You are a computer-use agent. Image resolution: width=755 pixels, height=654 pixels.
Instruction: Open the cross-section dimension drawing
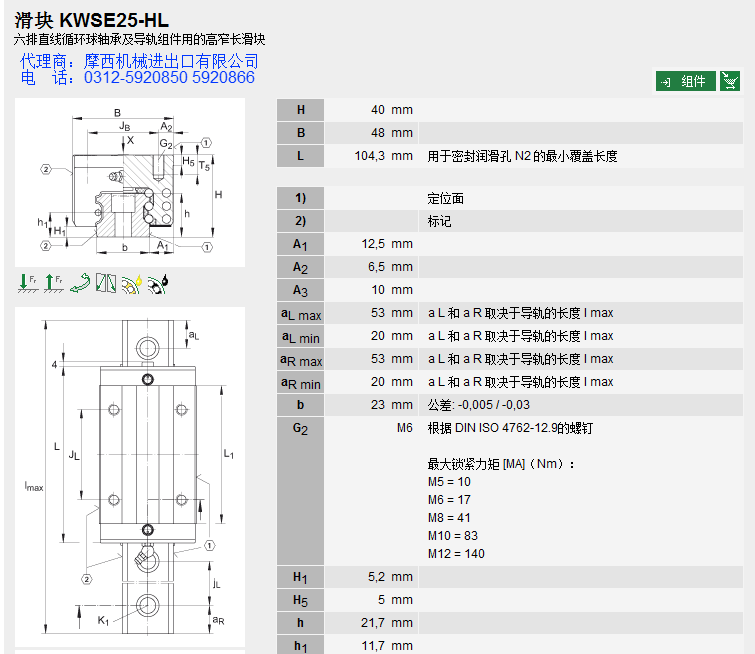click(x=129, y=184)
